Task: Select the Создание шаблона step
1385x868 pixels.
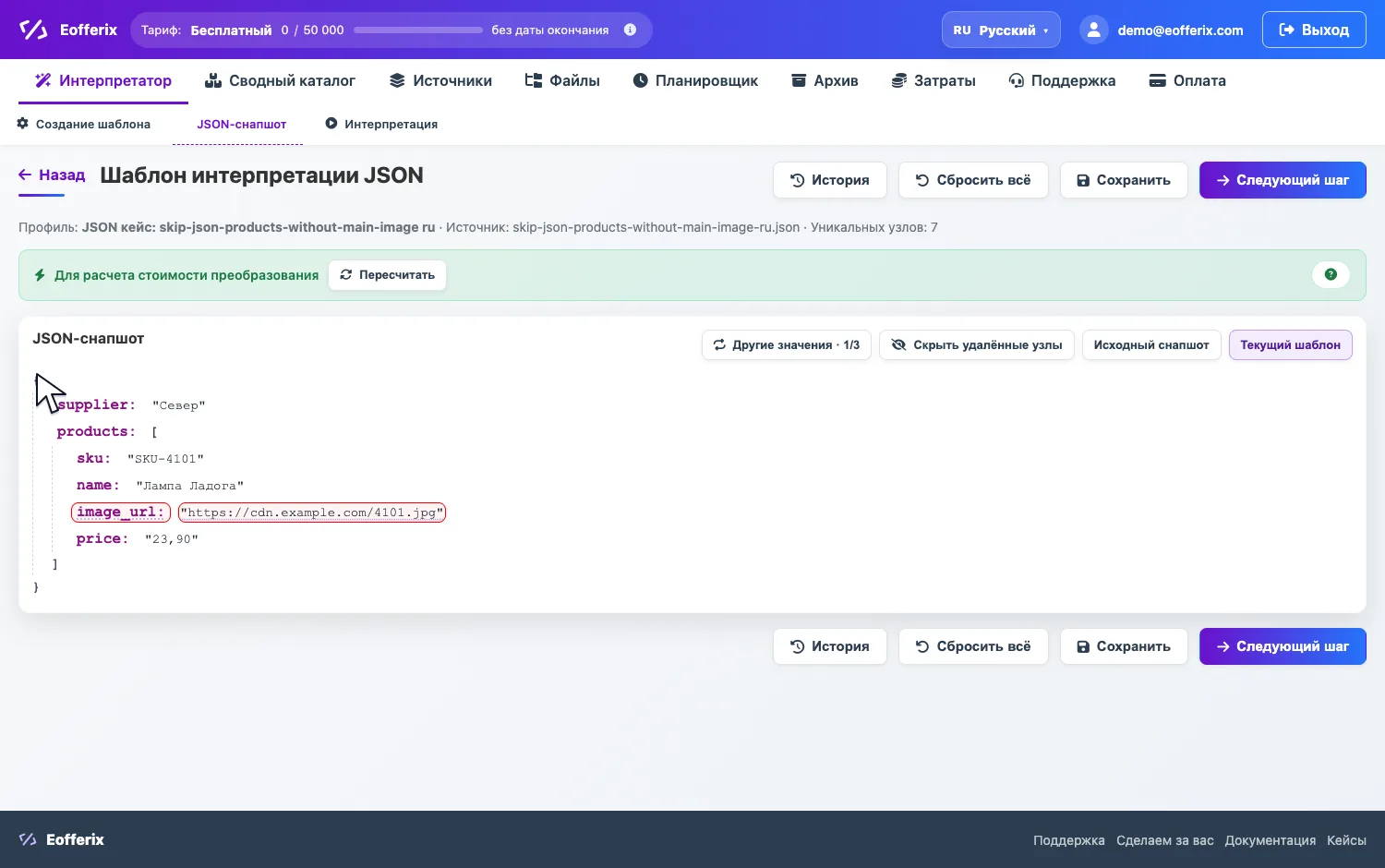Action: 84,124
